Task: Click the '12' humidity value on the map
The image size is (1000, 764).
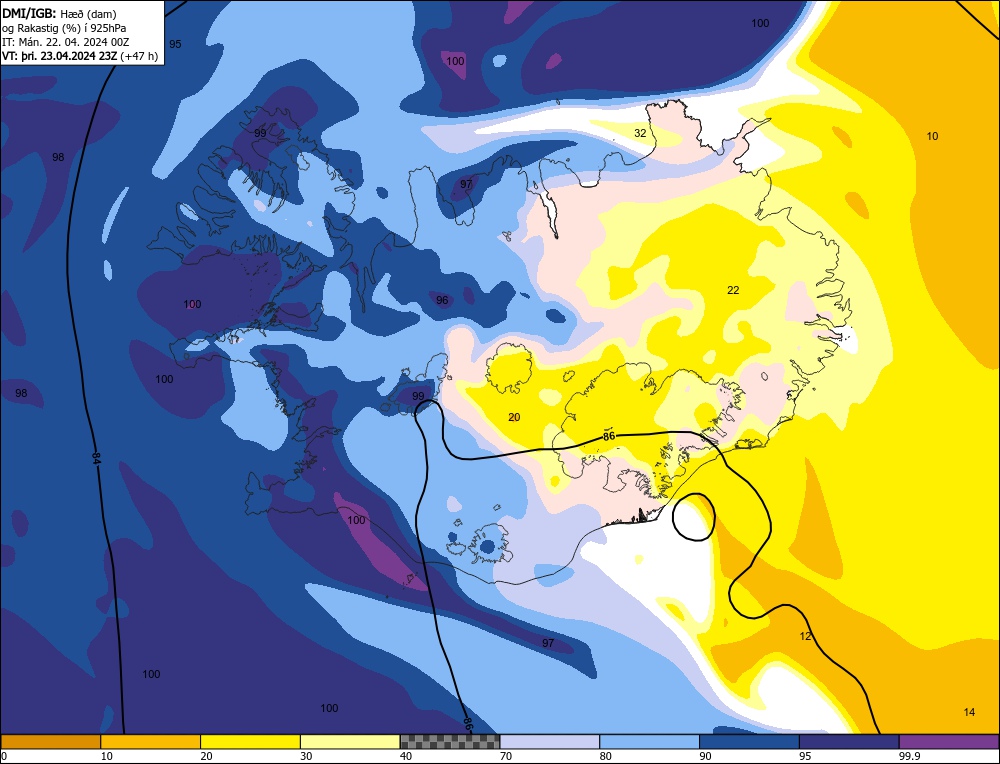Action: click(x=805, y=636)
